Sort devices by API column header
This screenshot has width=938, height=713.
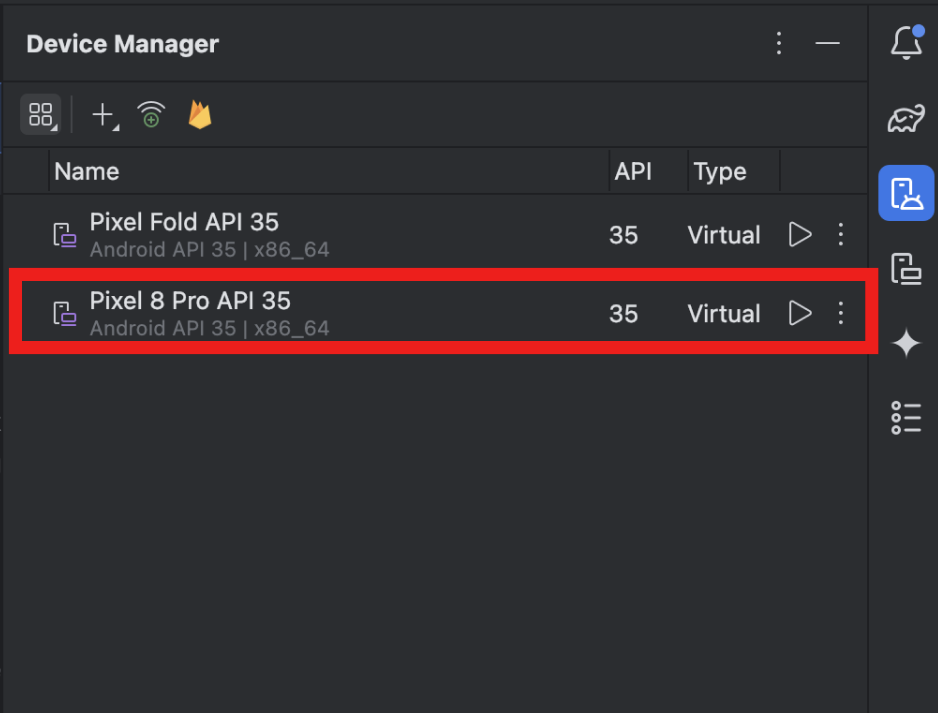(633, 171)
